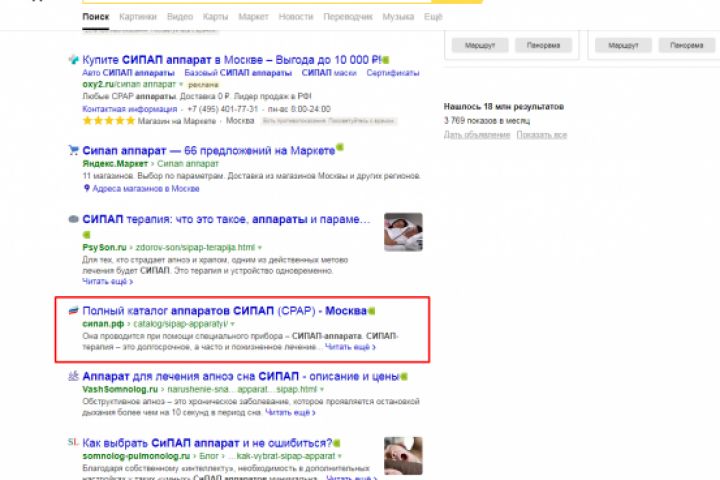Open the Блог breadcrumb of somnolog-pulmonolog.ru
The height and width of the screenshot is (480, 720).
(x=209, y=456)
